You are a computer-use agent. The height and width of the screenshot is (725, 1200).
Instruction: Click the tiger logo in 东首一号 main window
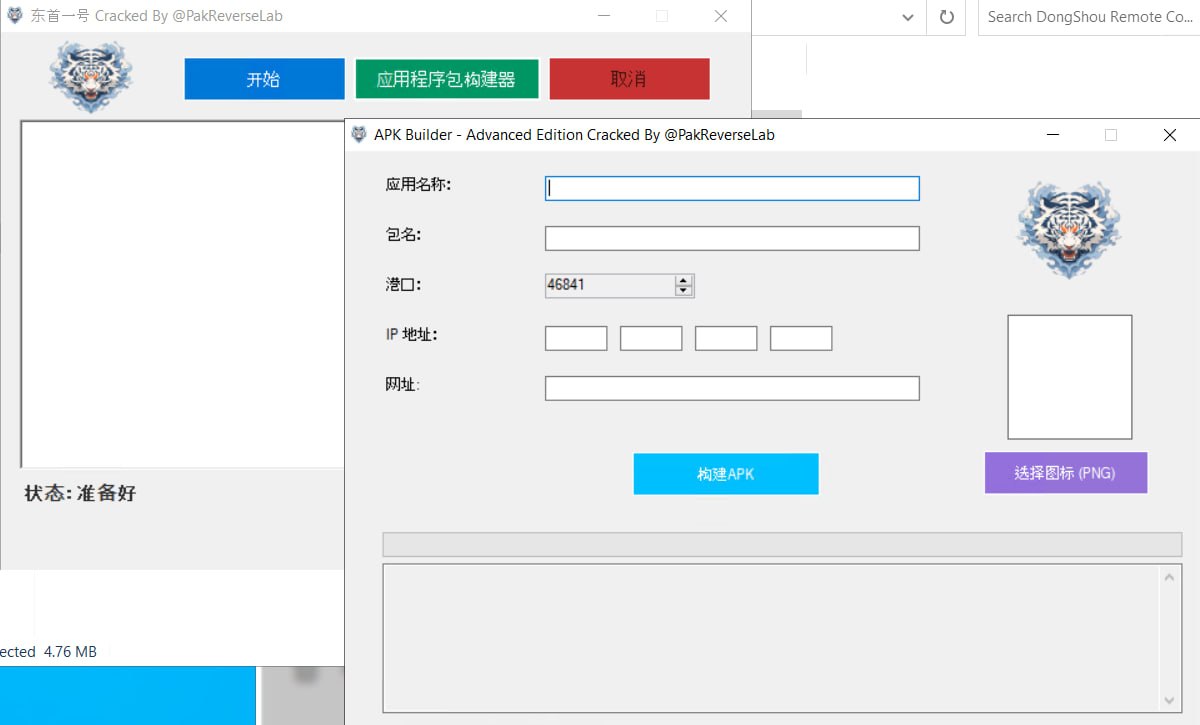[91, 77]
